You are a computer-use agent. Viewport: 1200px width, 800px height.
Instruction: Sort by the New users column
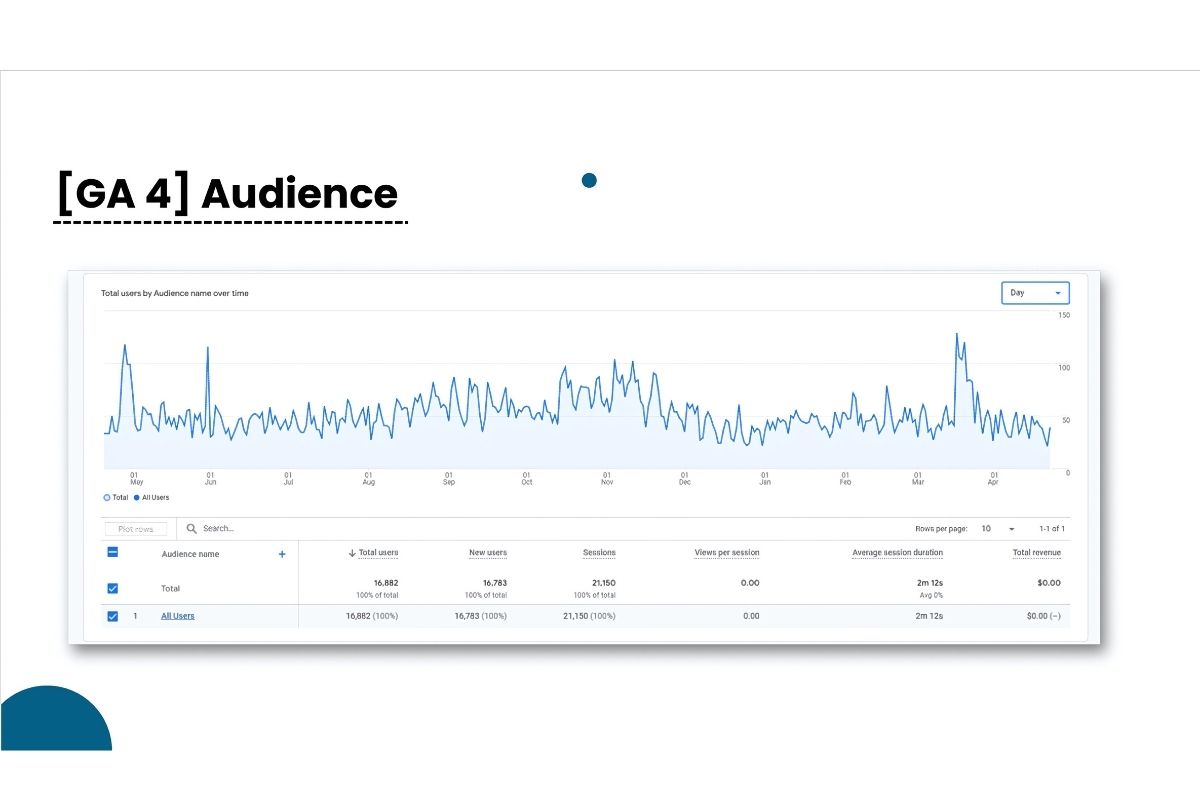coord(488,553)
